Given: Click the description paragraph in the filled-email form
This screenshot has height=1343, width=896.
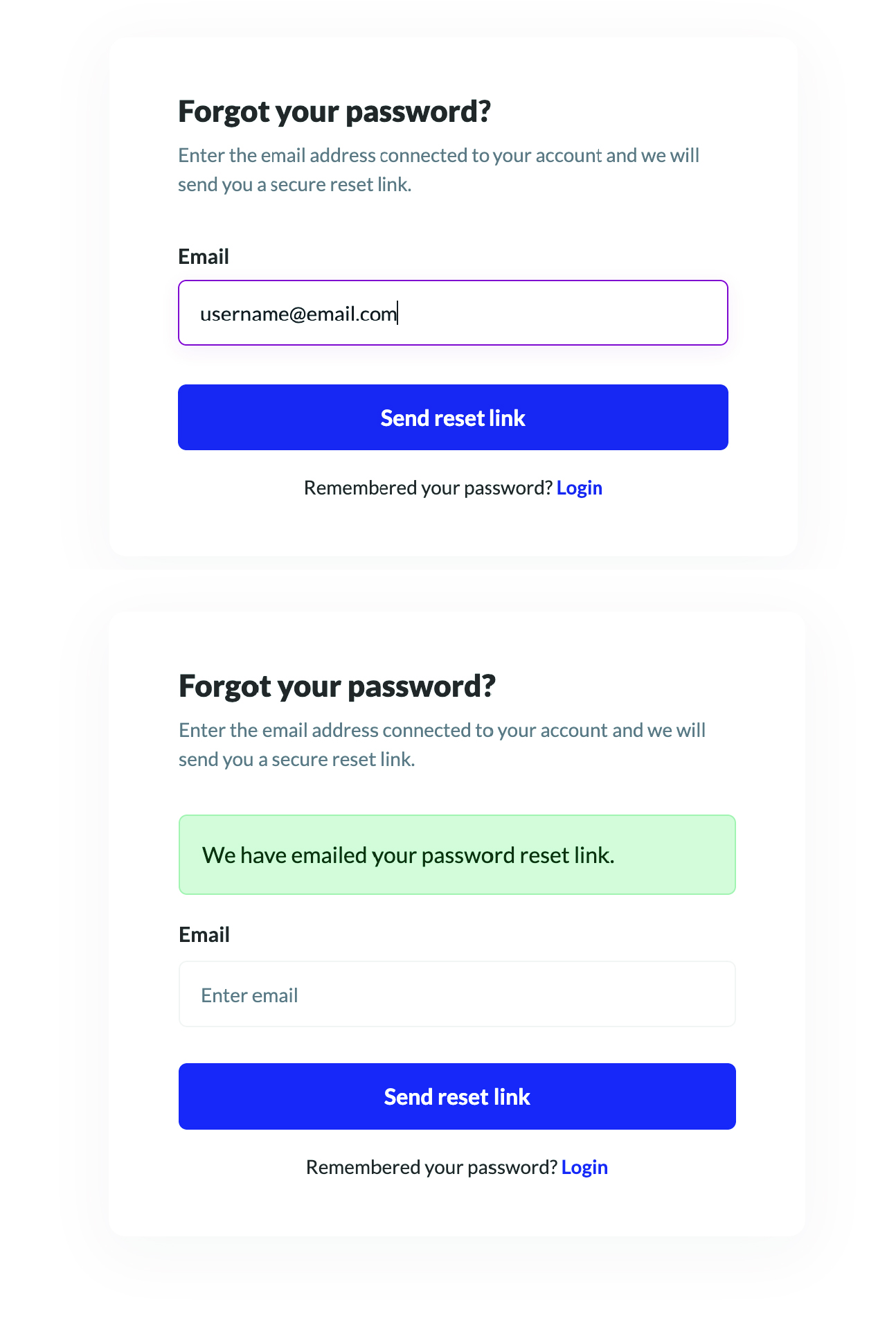Looking at the screenshot, I should point(438,170).
